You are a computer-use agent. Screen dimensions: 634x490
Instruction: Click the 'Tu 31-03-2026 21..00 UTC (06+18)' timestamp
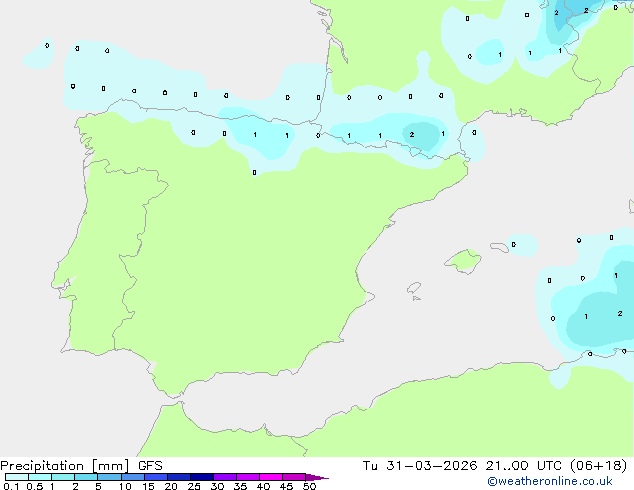[495, 466]
